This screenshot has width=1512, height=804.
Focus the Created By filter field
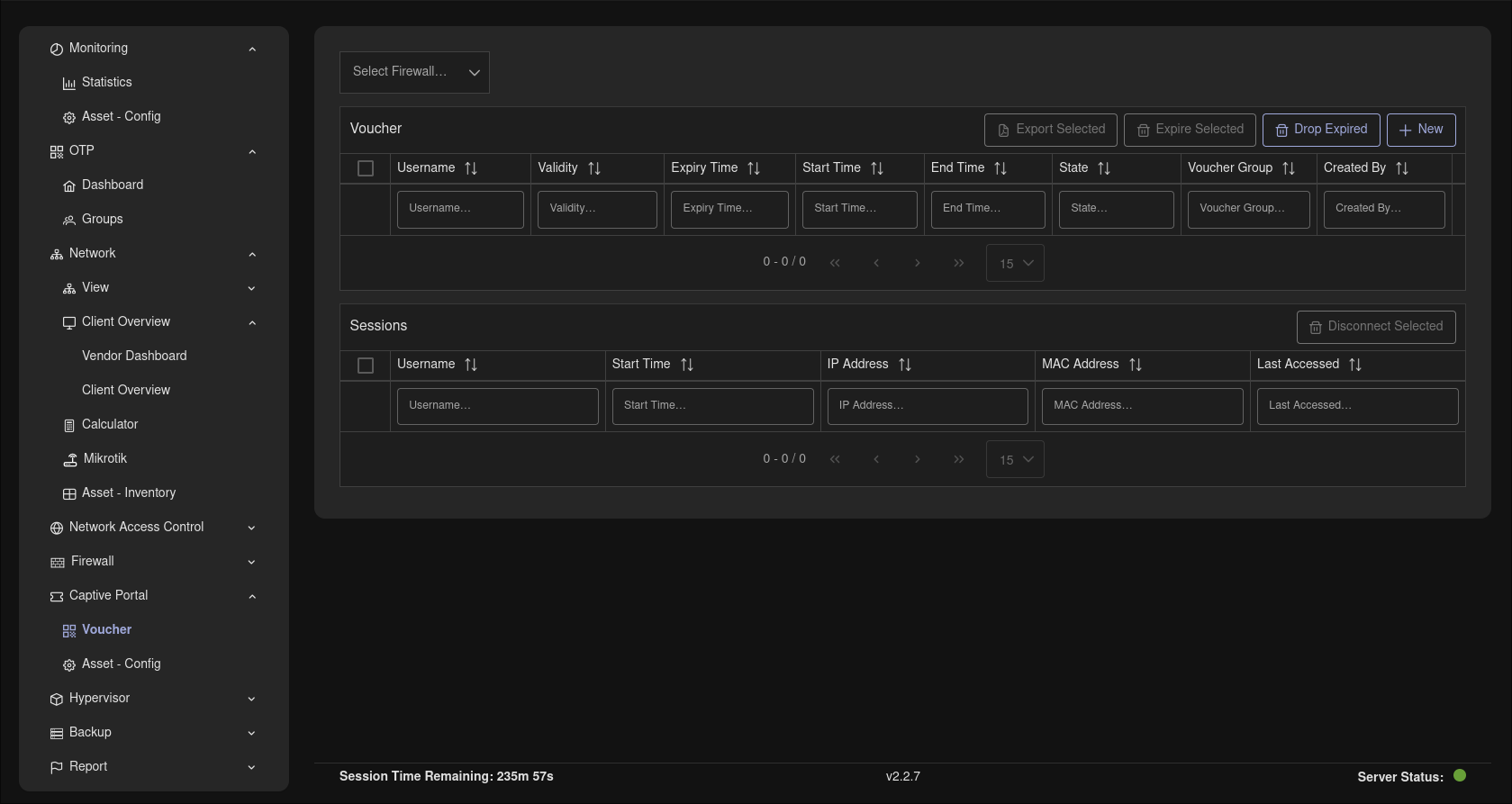click(1384, 209)
